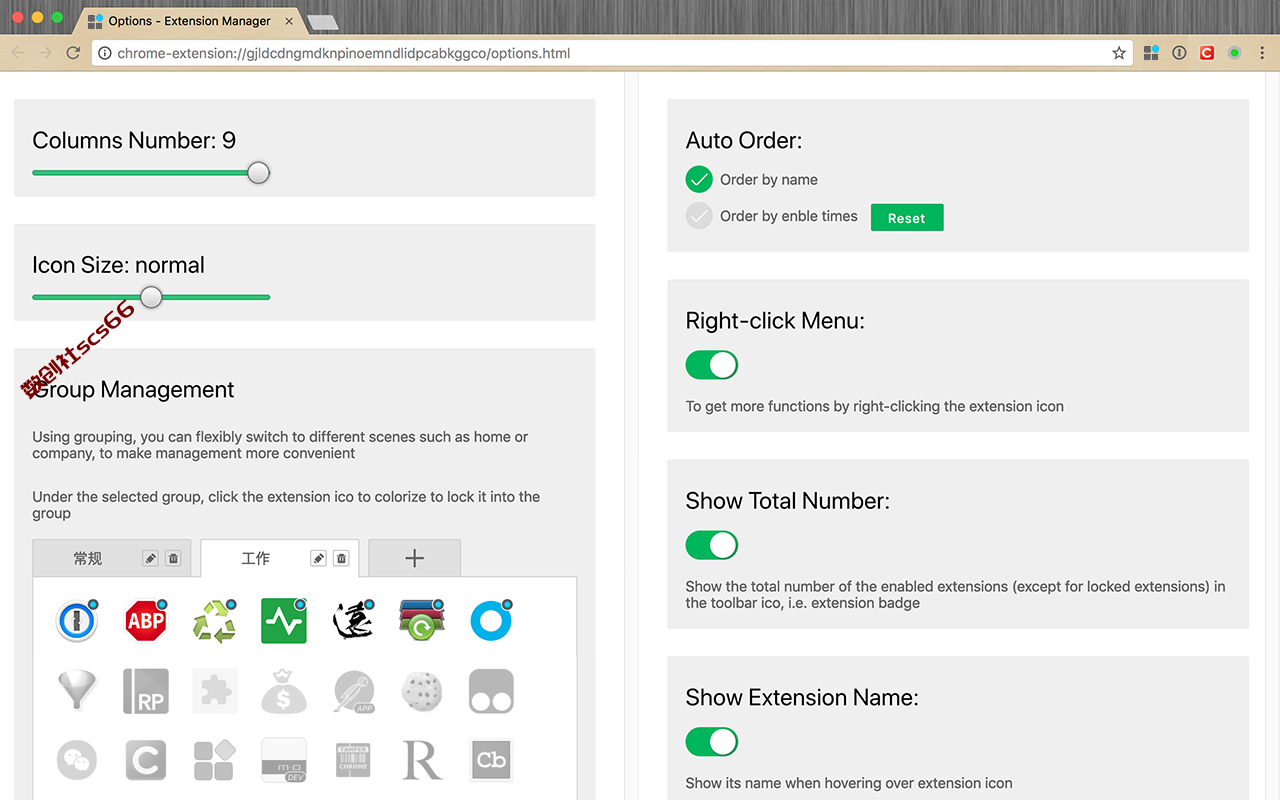Switch to the 常规 group tab
This screenshot has width=1280, height=800.
pos(88,559)
